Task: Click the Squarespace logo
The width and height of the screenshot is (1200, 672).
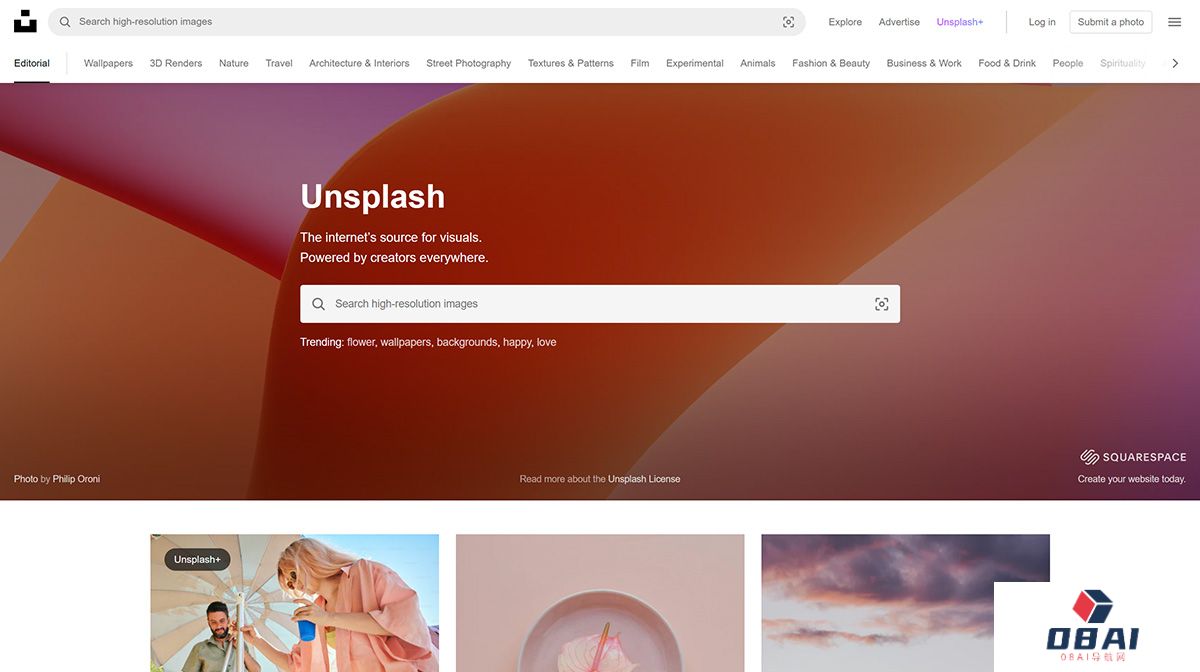Action: tap(1133, 457)
